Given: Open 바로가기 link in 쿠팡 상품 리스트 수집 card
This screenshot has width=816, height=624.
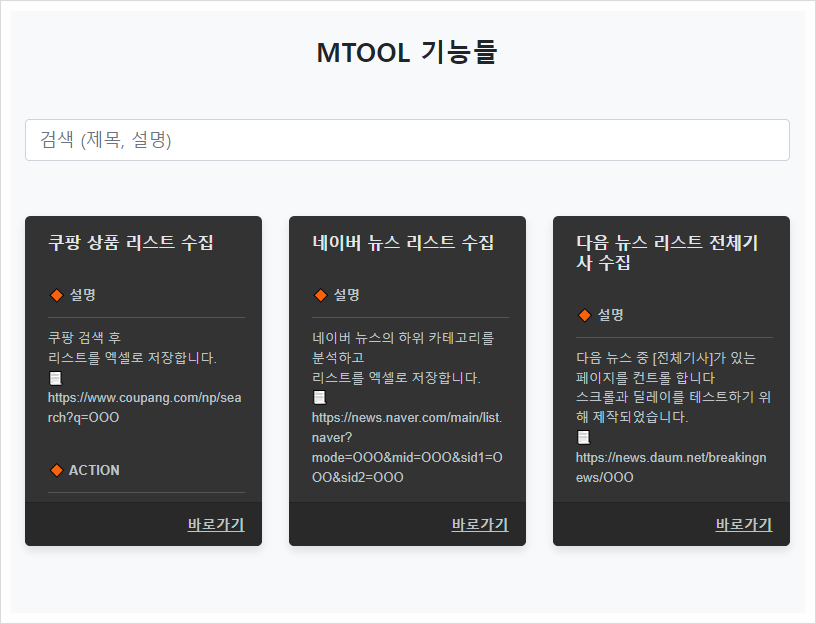Looking at the screenshot, I should click(x=215, y=524).
